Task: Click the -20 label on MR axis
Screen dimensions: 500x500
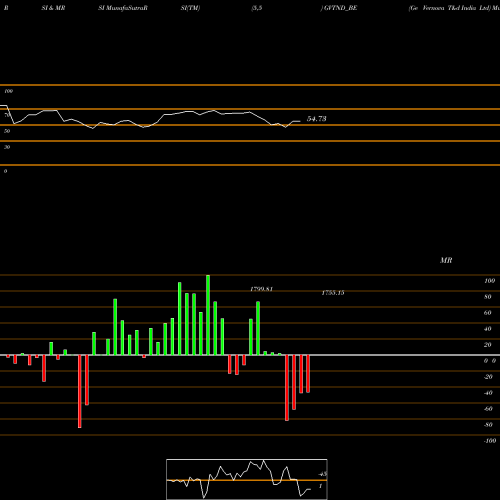Action: click(488, 377)
